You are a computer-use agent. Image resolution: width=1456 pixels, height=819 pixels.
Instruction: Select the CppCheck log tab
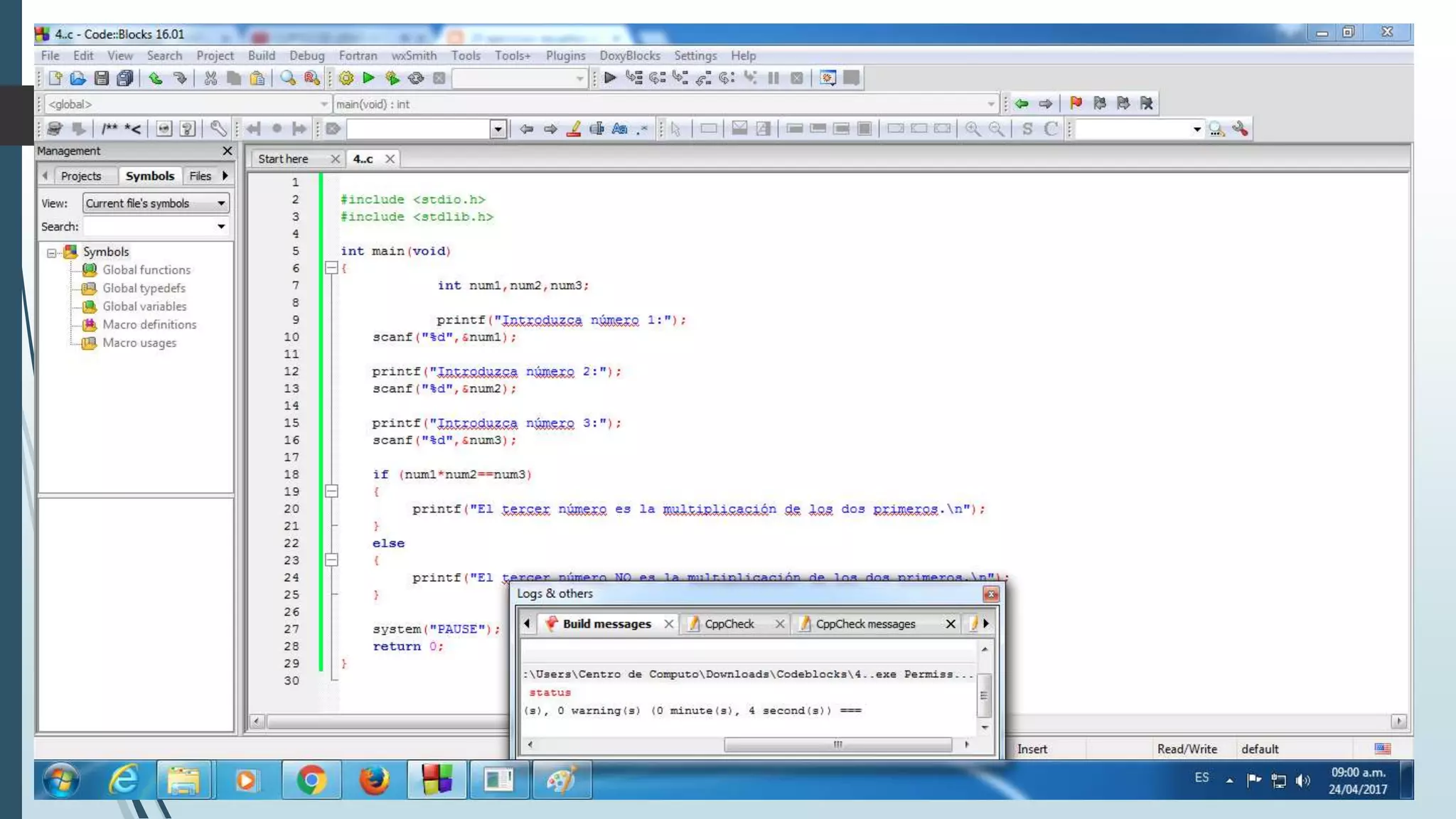point(729,623)
